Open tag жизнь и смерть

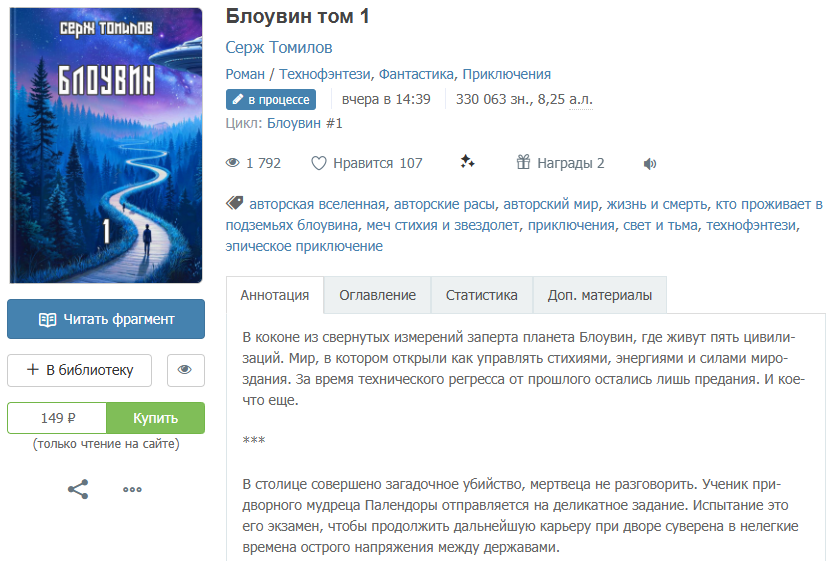tap(657, 204)
